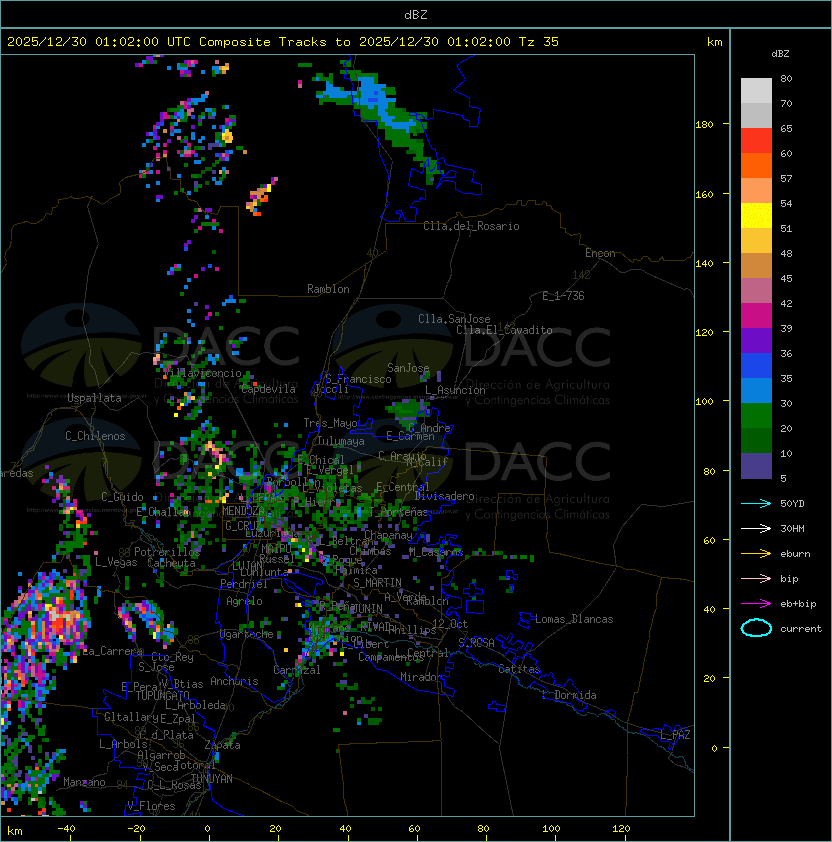The width and height of the screenshot is (832, 842).
Task: Select the light blue 30-35 dBZ swatch
Action: click(756, 390)
